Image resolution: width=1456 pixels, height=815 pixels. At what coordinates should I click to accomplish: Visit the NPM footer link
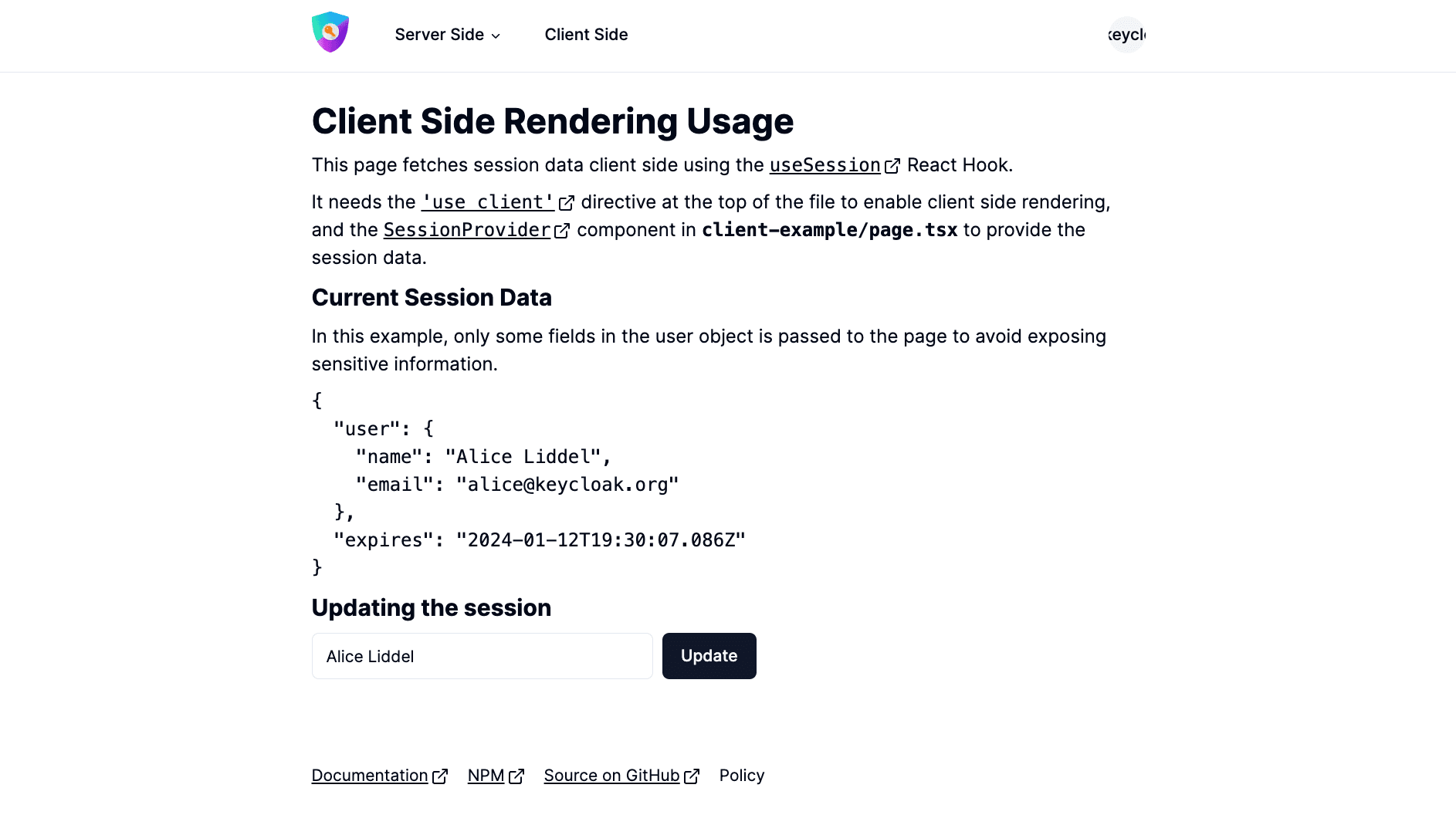[486, 776]
